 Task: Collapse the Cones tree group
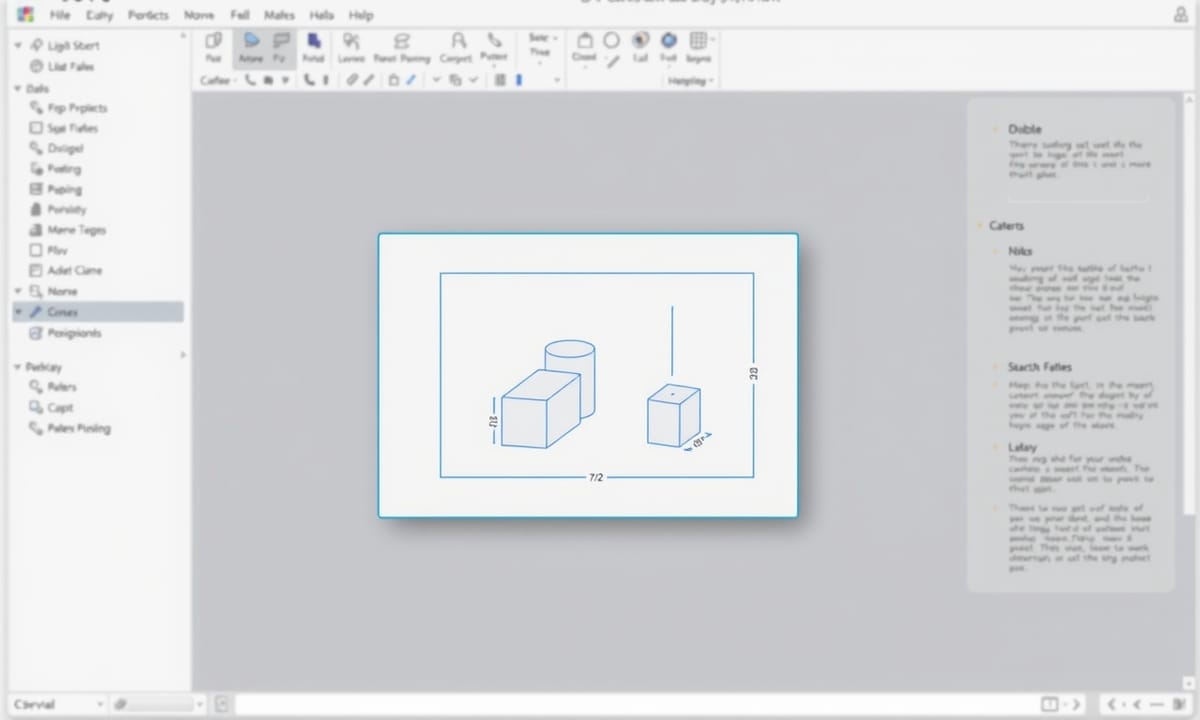pyautogui.click(x=18, y=312)
